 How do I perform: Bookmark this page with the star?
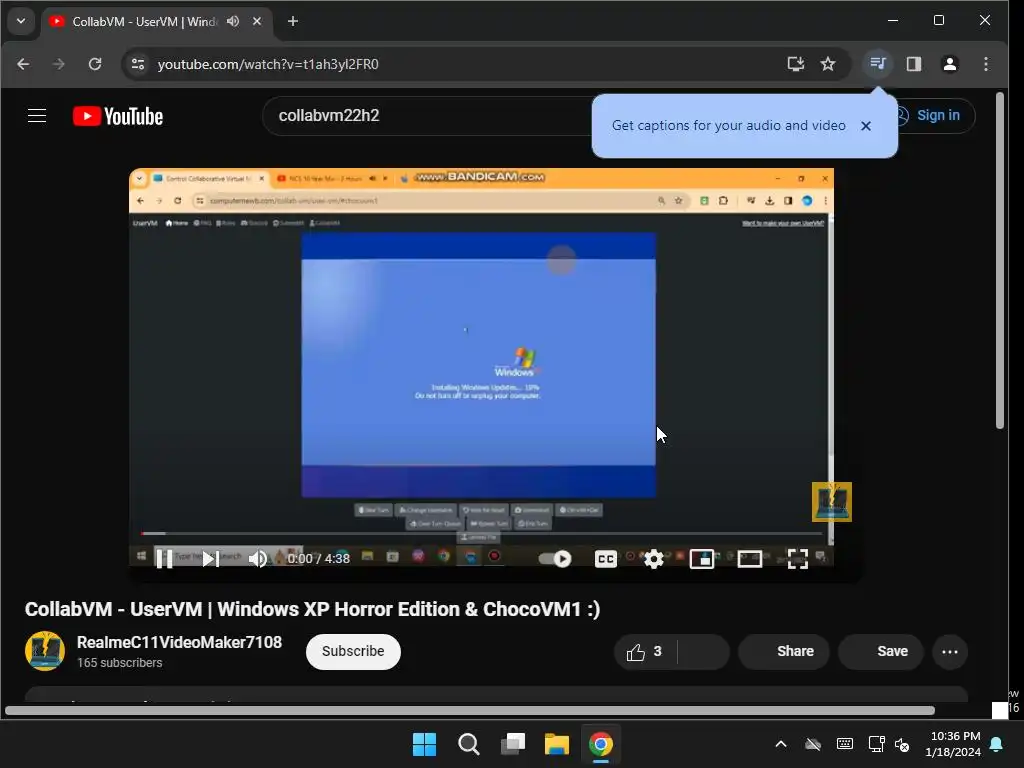coord(828,64)
